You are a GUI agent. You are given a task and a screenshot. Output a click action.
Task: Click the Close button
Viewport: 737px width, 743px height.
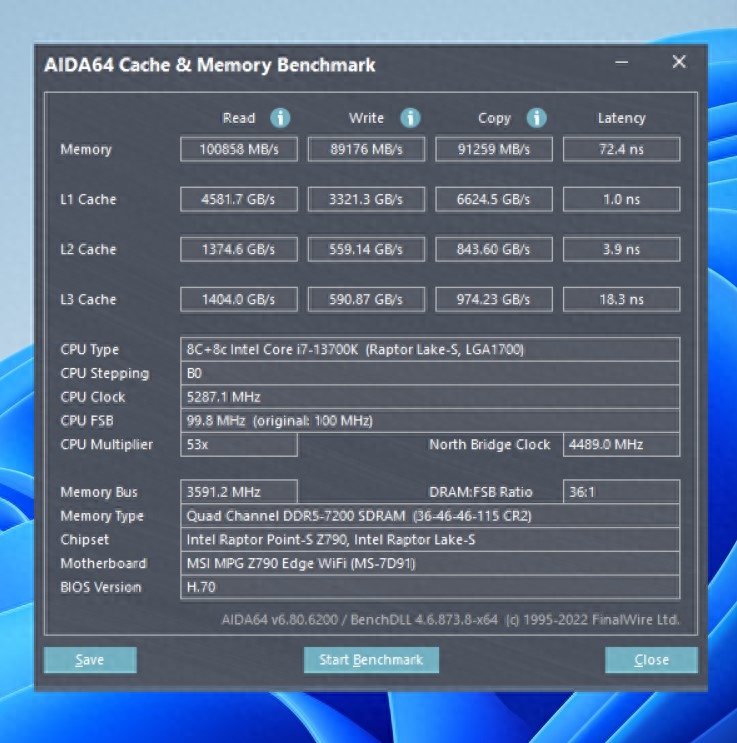pos(651,660)
